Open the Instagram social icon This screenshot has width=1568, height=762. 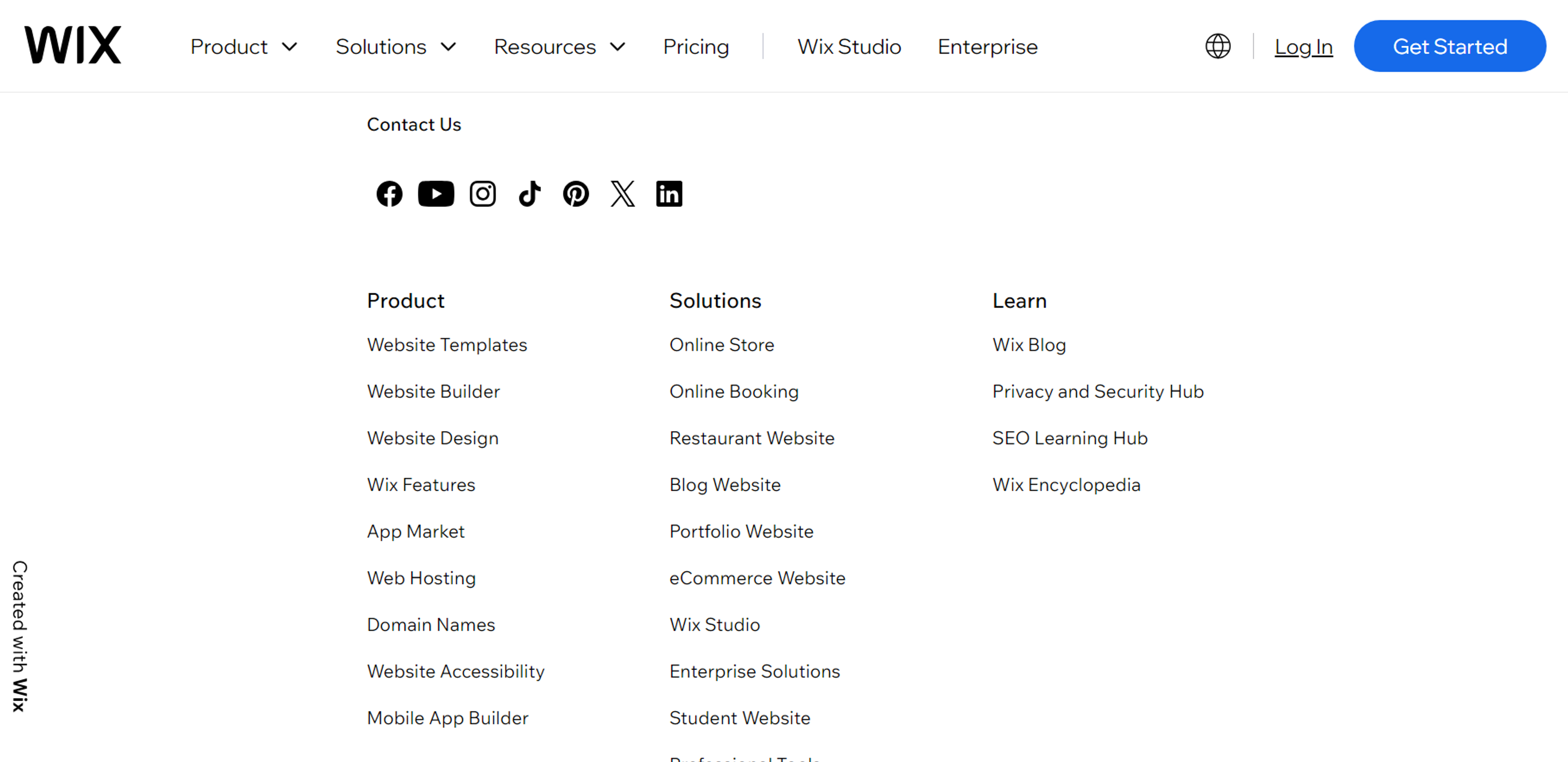[x=483, y=194]
